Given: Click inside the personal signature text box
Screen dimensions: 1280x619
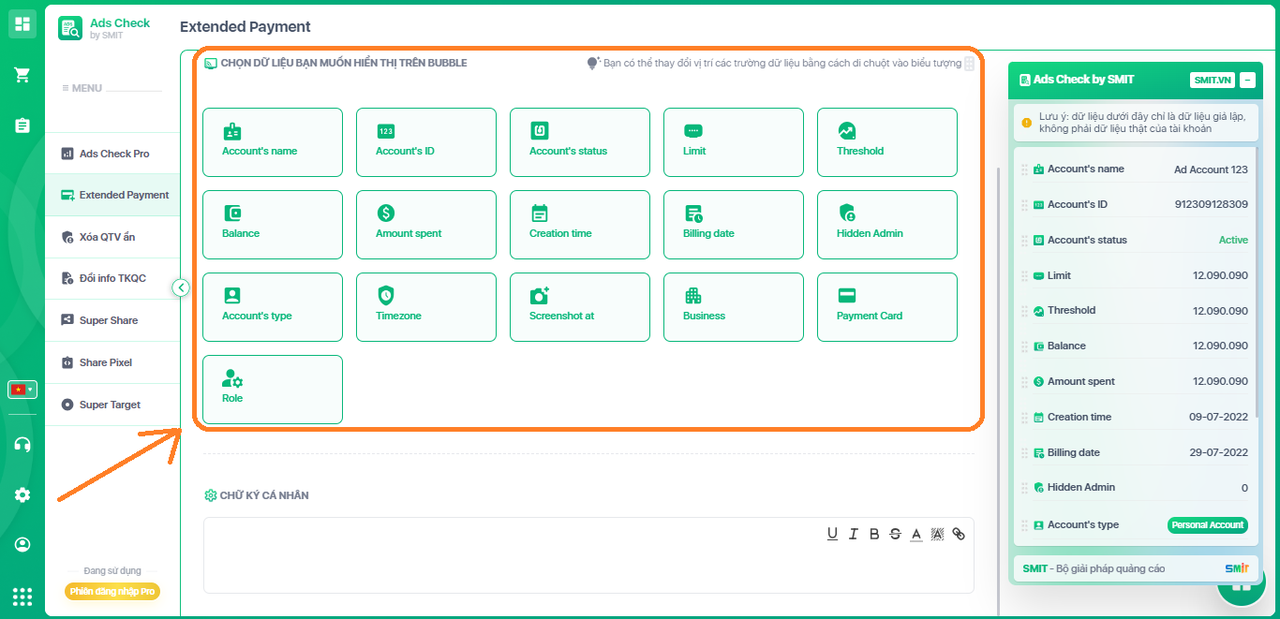Looking at the screenshot, I should point(587,568).
